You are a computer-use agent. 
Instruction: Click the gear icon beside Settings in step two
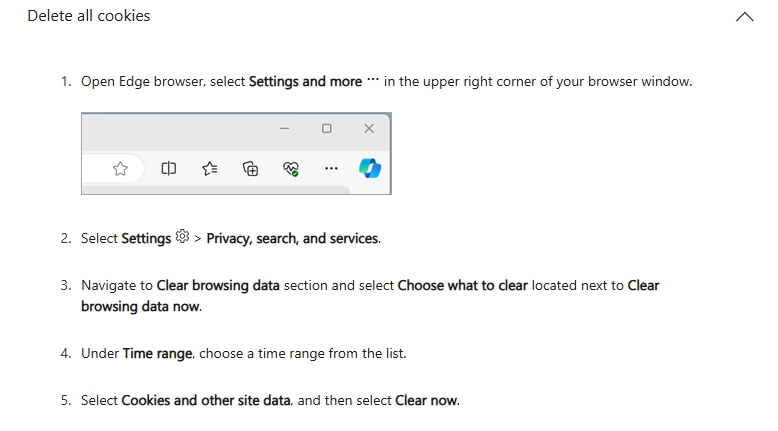pos(183,236)
